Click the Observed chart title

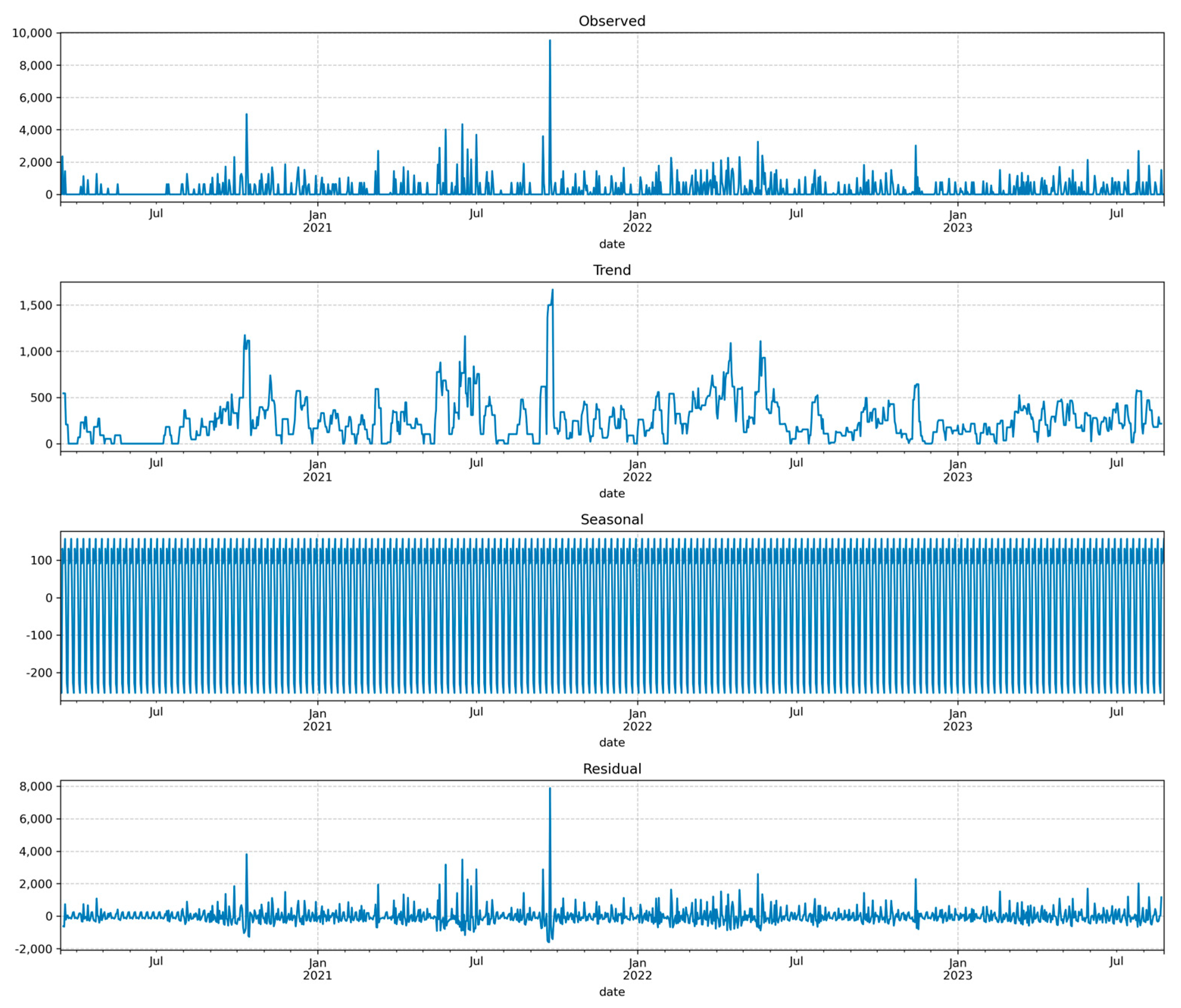[x=612, y=21]
